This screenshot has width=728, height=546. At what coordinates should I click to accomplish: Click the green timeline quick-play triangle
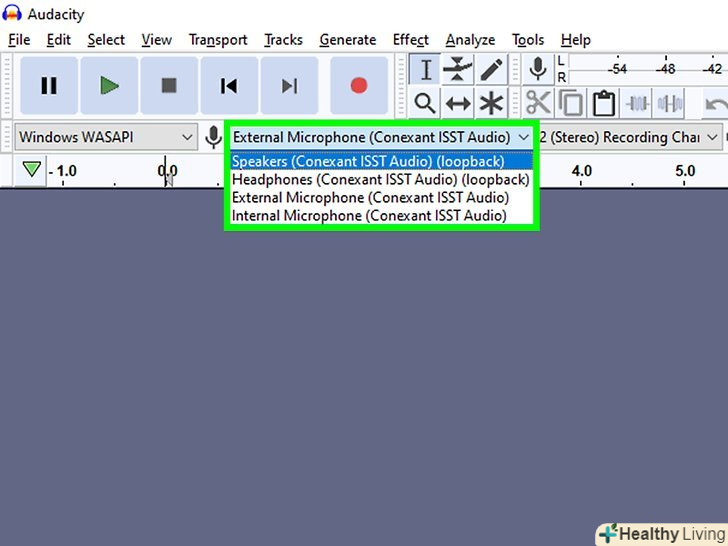point(32,169)
